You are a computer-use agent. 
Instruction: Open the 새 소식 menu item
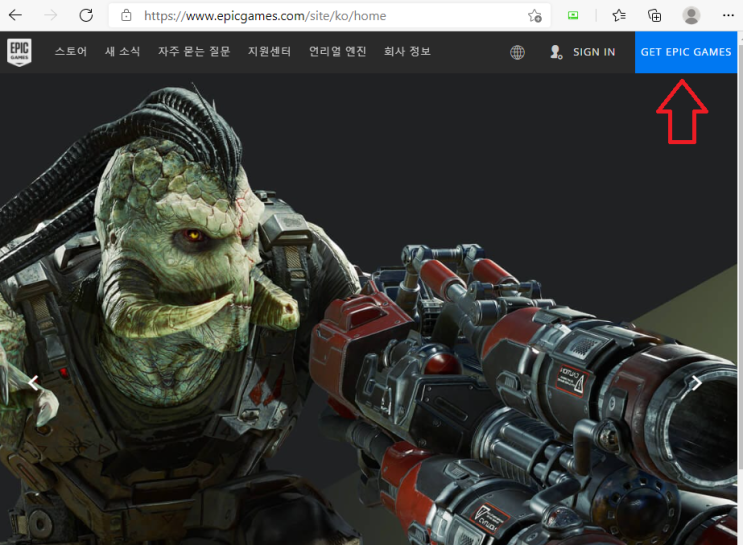[122, 51]
